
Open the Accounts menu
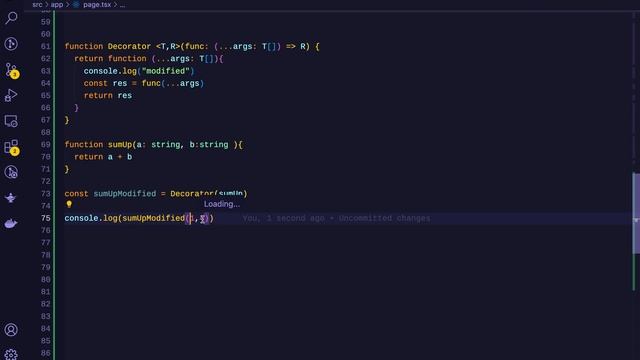click(11, 329)
